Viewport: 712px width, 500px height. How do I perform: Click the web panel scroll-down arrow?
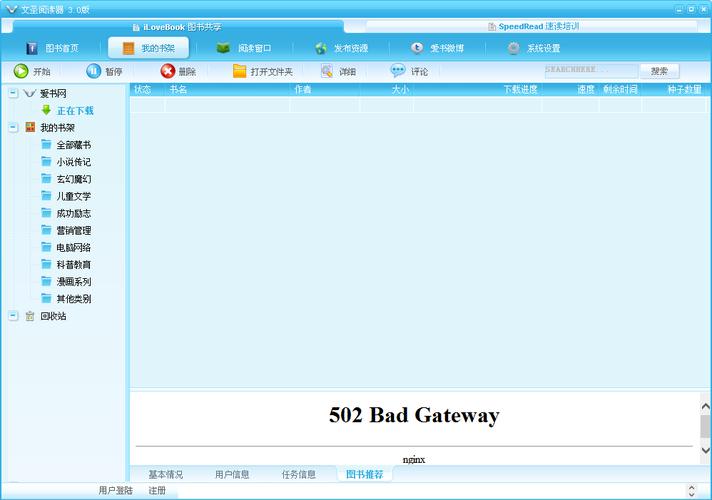pos(705,450)
